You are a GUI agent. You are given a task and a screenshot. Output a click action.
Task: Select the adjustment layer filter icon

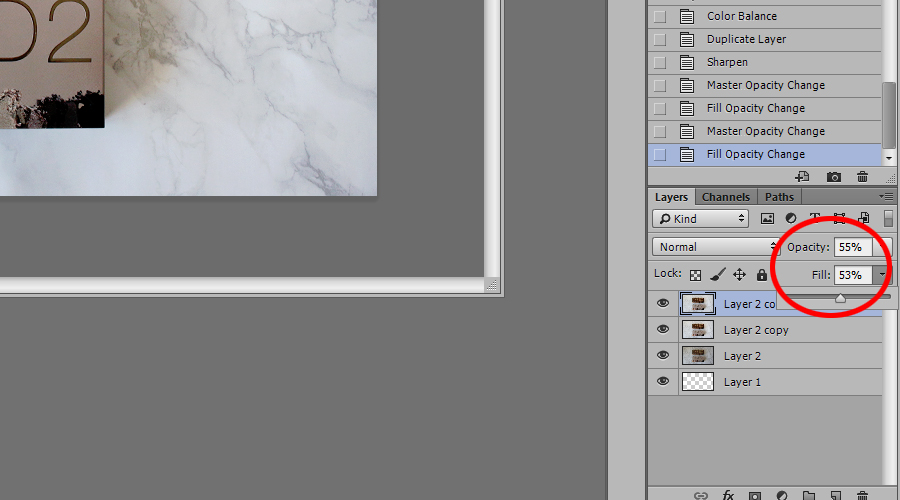[x=791, y=219]
